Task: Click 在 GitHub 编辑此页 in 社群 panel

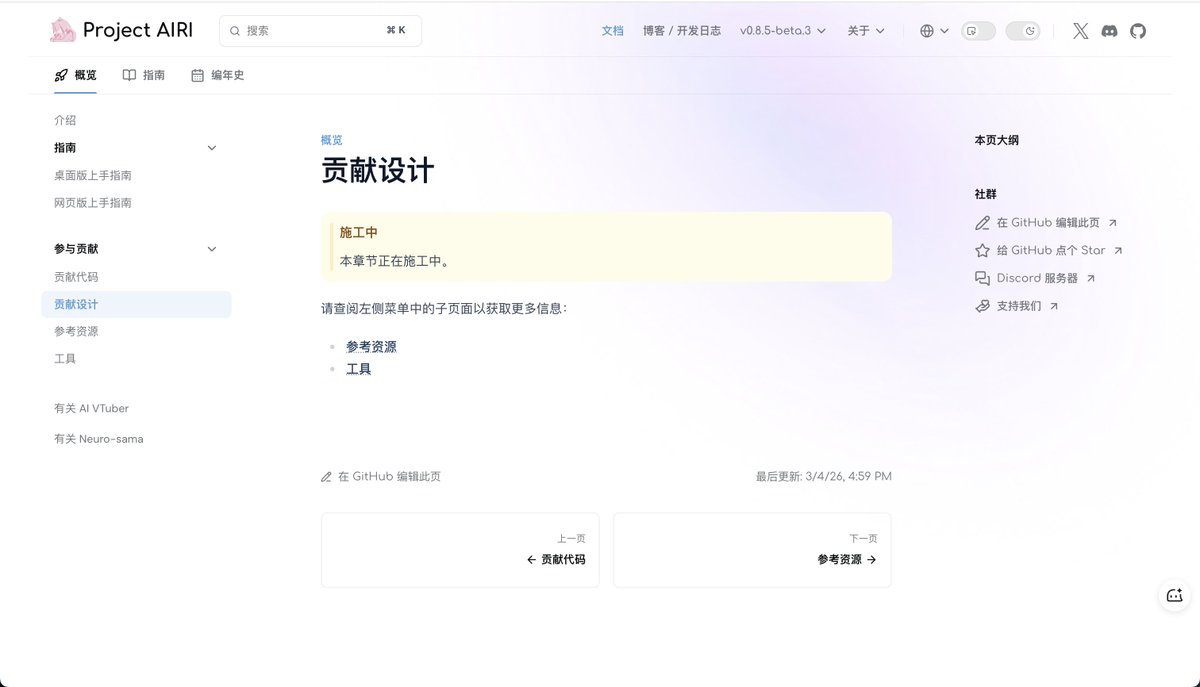Action: point(1048,223)
